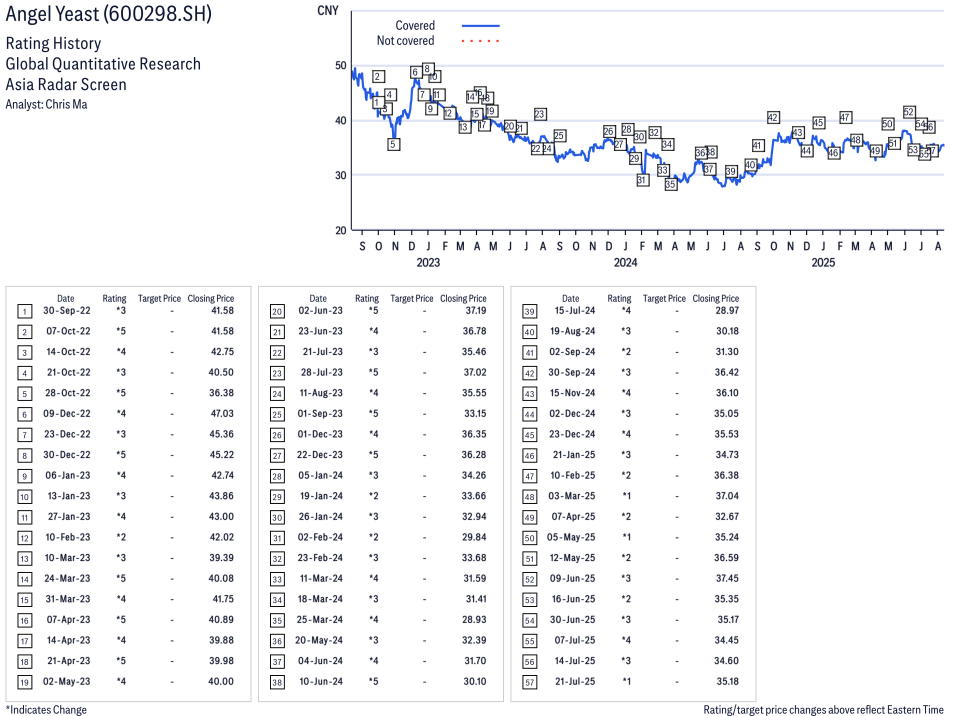Select the 09-Dec-22 date cell

pyautogui.click(x=66, y=413)
